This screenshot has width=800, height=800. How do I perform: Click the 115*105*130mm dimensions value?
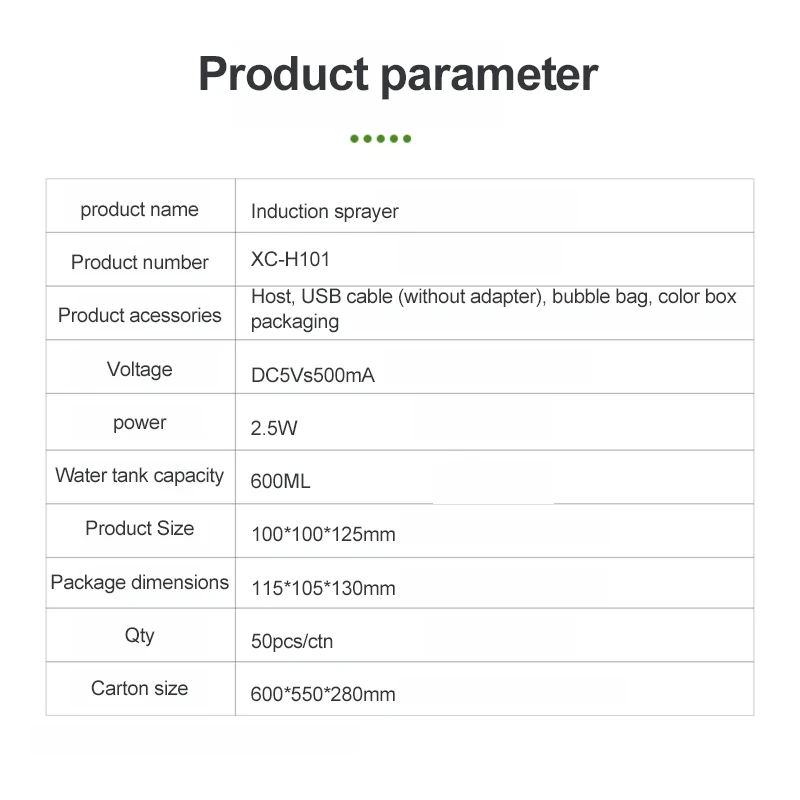click(323, 588)
